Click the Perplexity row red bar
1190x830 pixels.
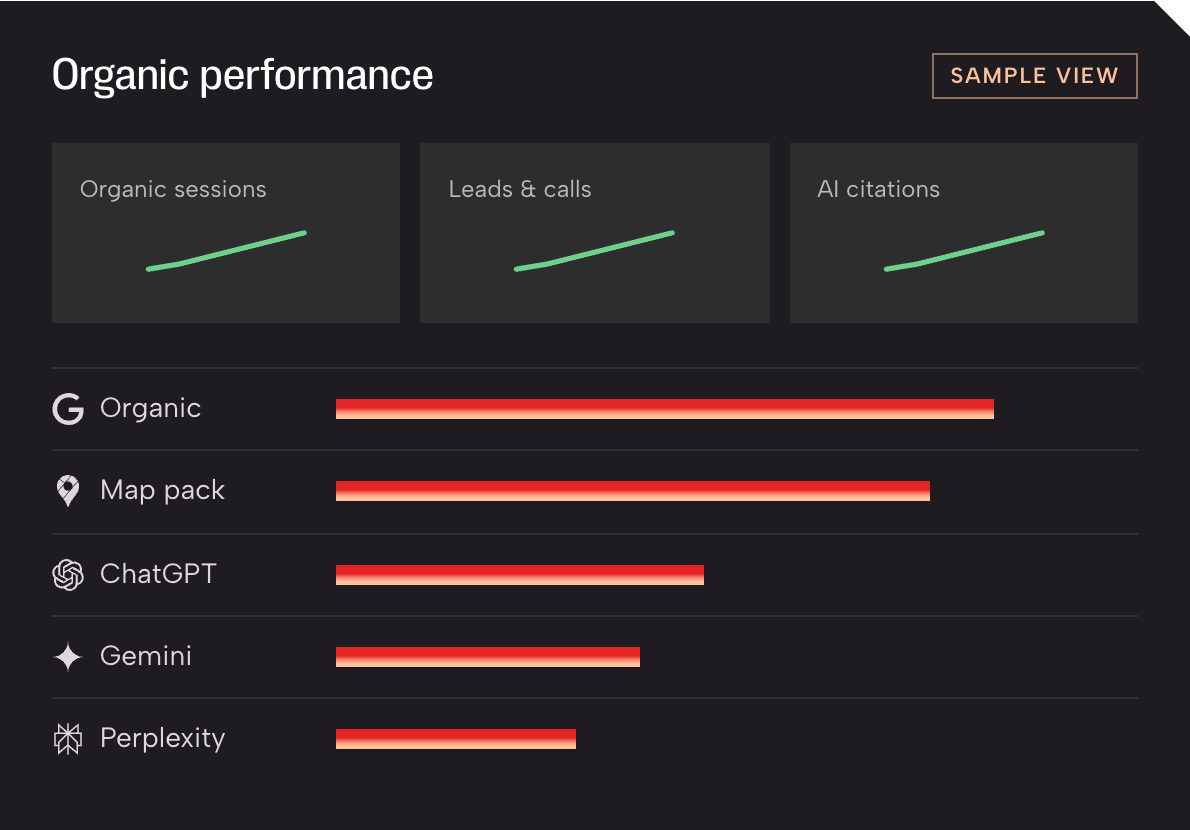pos(456,739)
